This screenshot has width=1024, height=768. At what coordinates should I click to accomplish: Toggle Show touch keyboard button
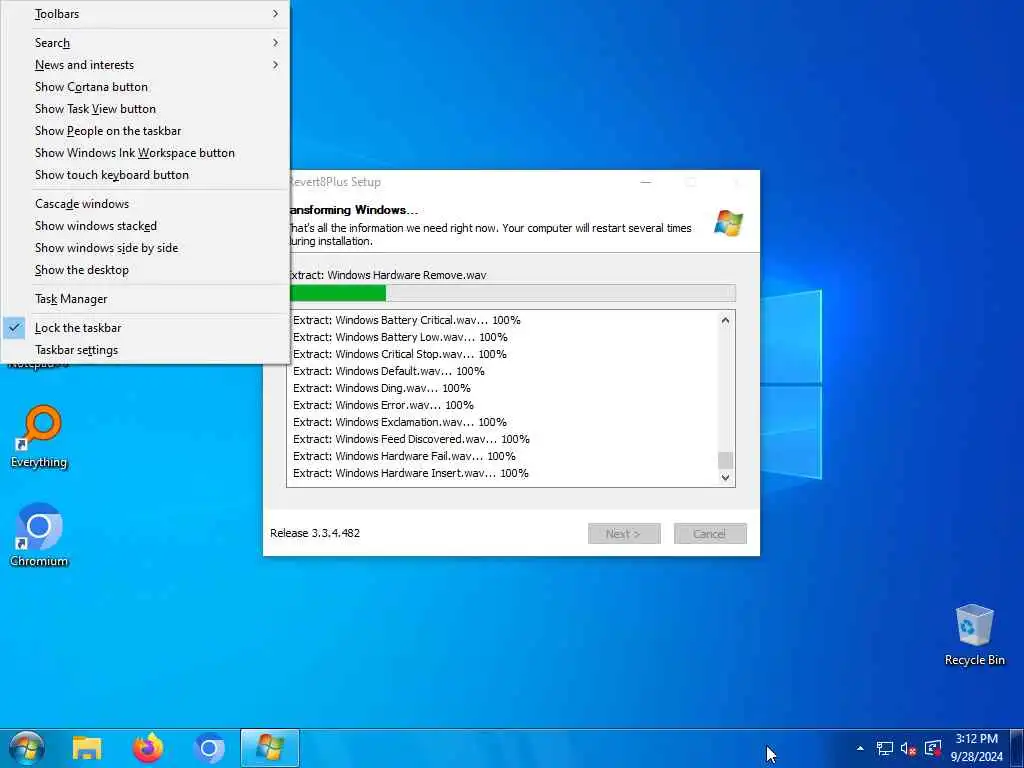click(x=146, y=175)
